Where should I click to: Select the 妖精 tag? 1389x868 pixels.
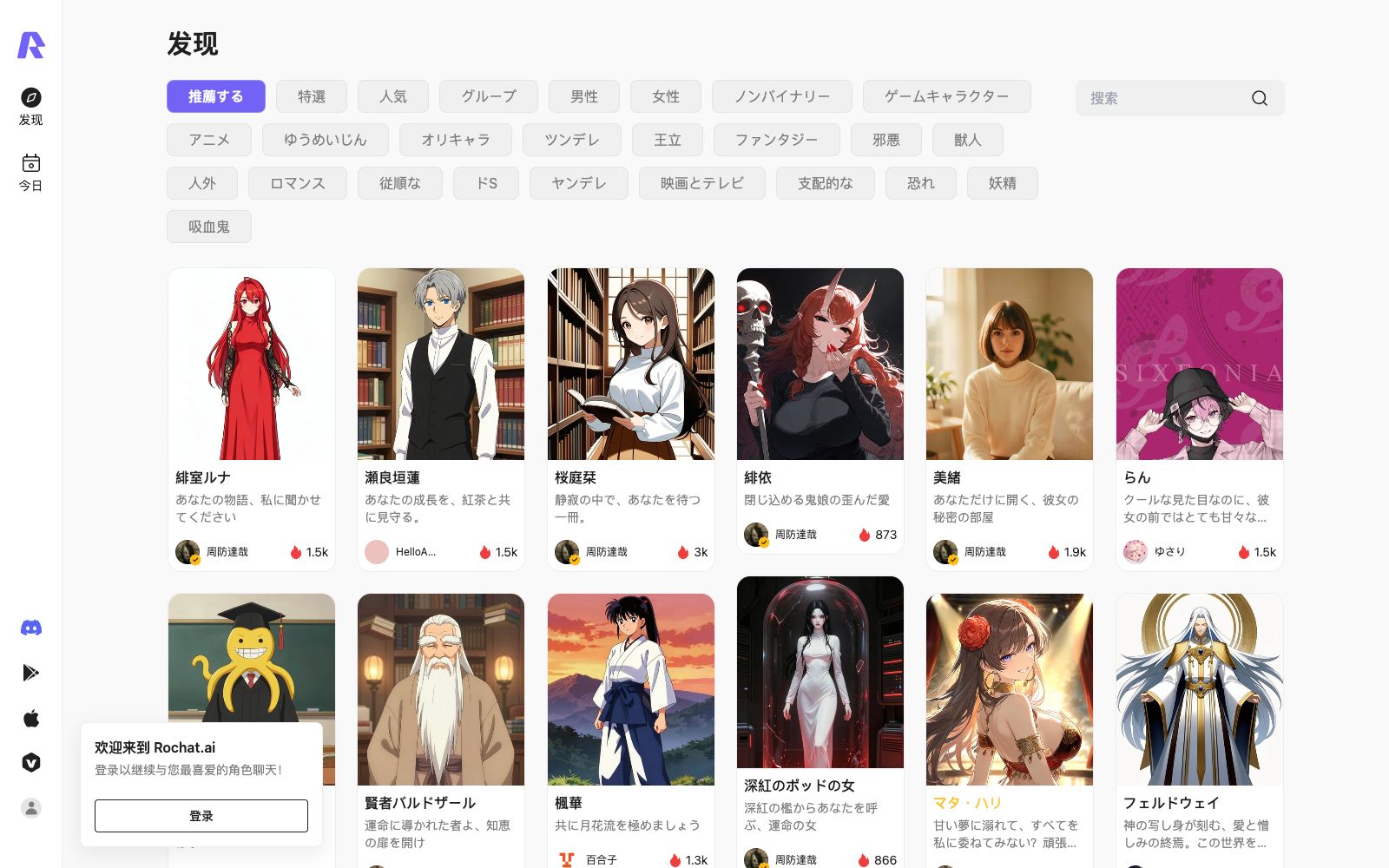click(1003, 183)
